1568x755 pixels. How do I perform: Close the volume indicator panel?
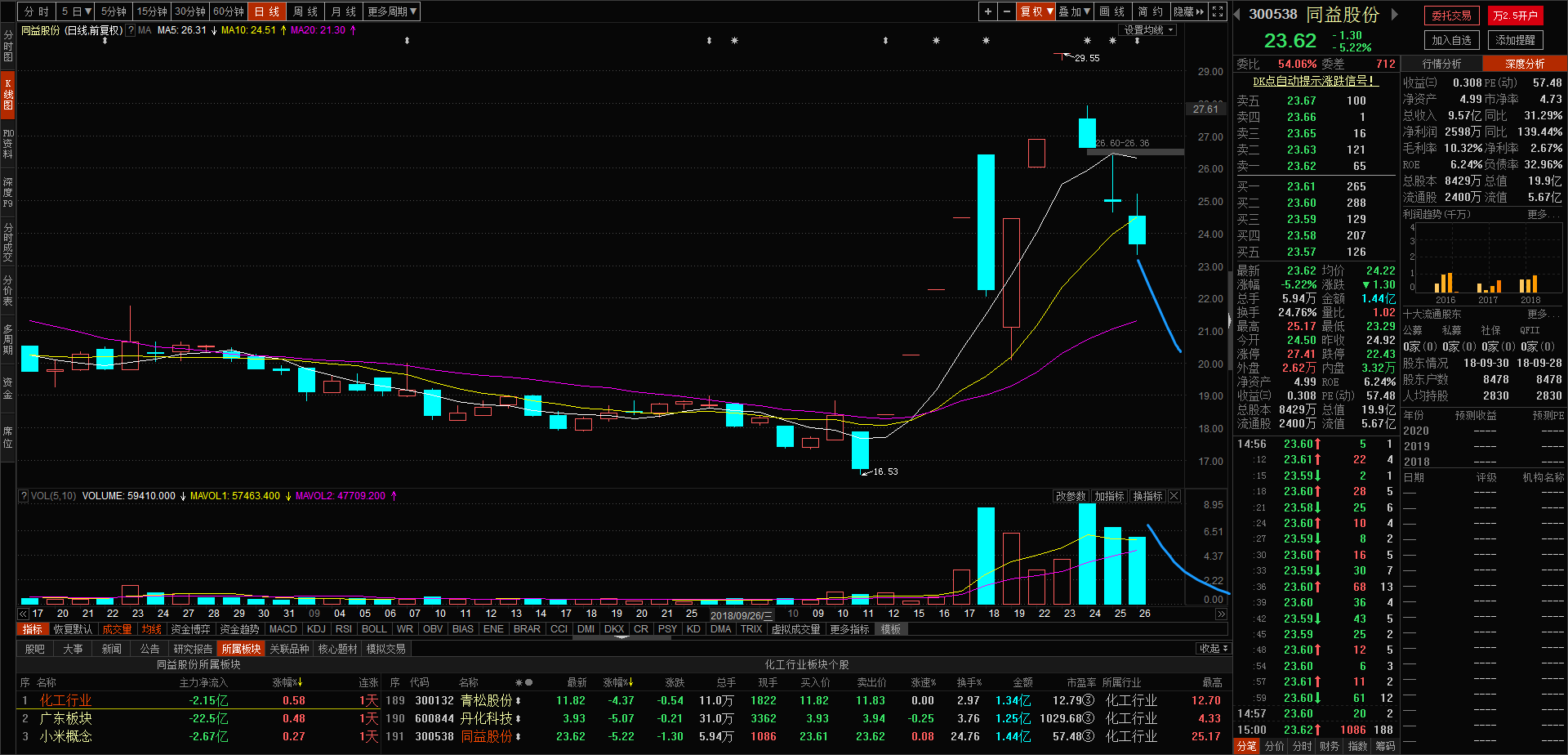1174,496
